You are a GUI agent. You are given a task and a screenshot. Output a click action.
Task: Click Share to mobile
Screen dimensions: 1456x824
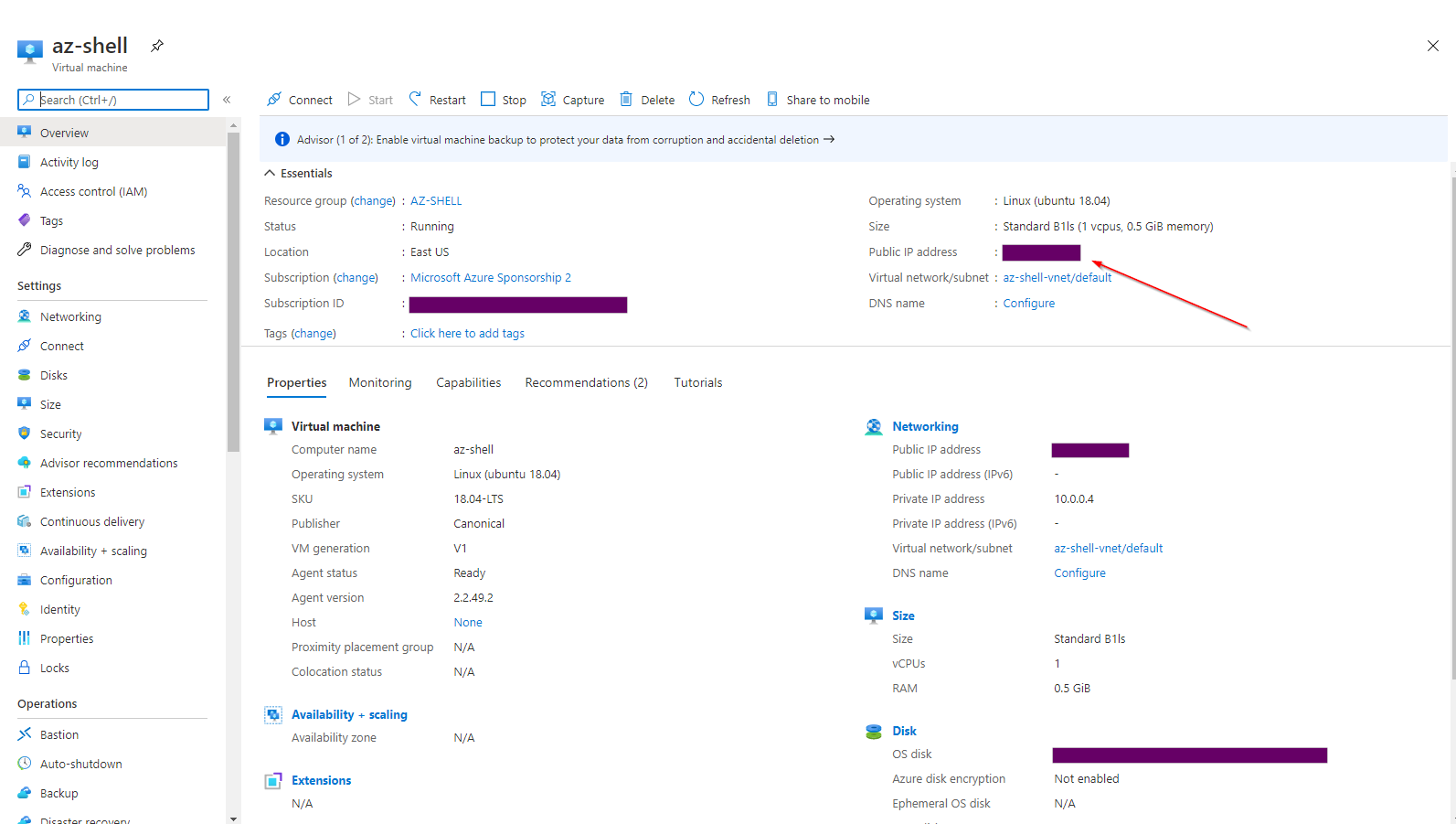pos(817,100)
